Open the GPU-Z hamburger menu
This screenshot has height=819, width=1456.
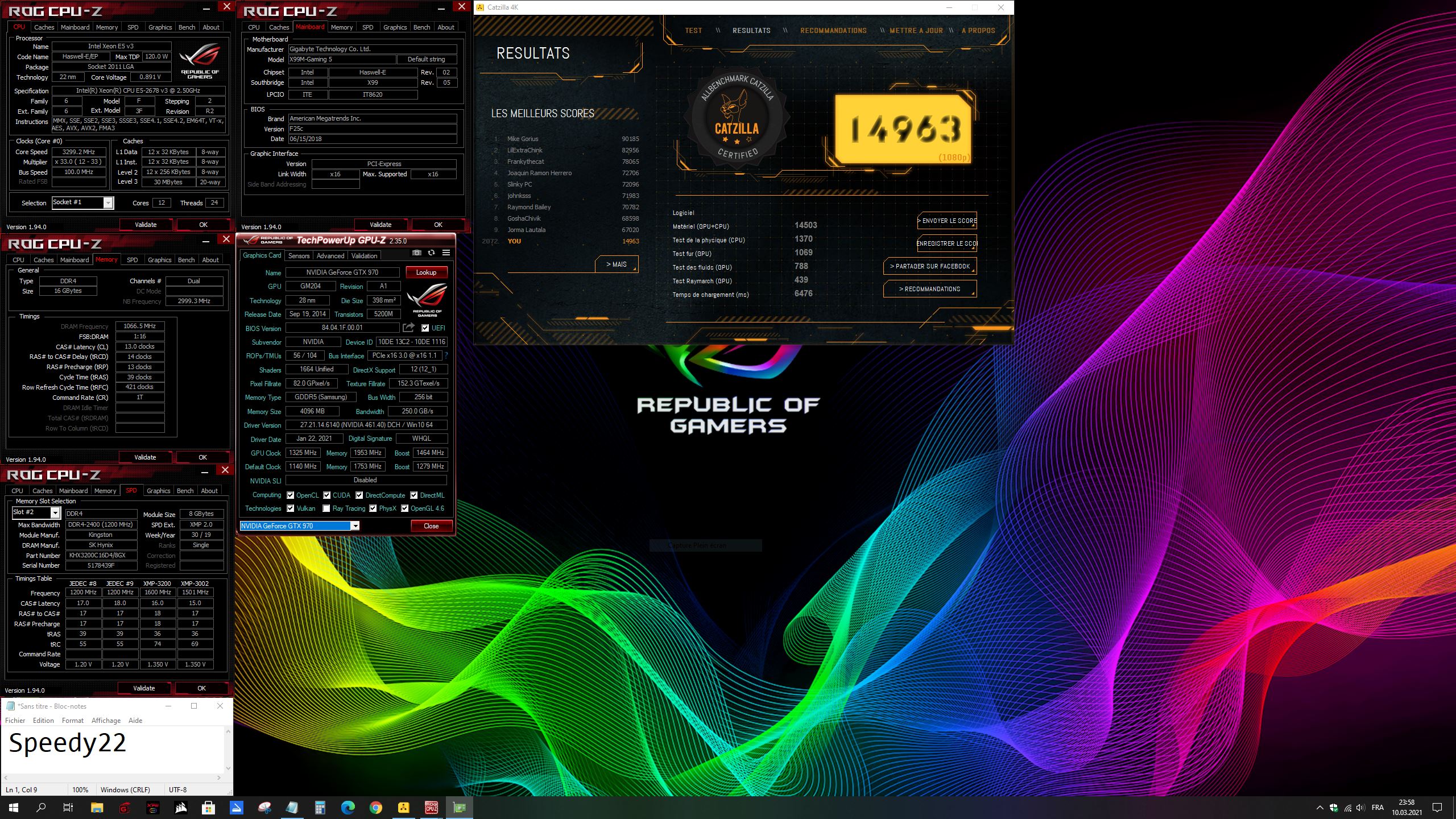tap(446, 253)
